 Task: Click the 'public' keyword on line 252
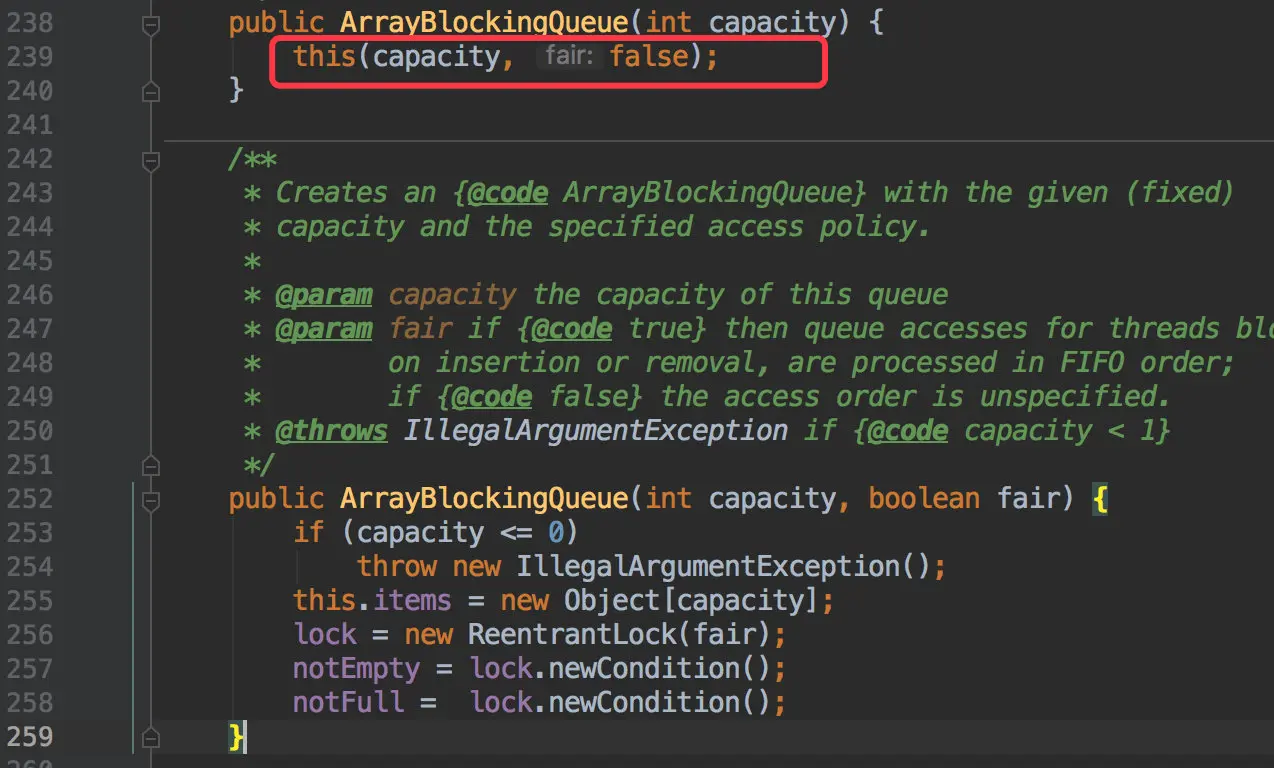tap(276, 498)
